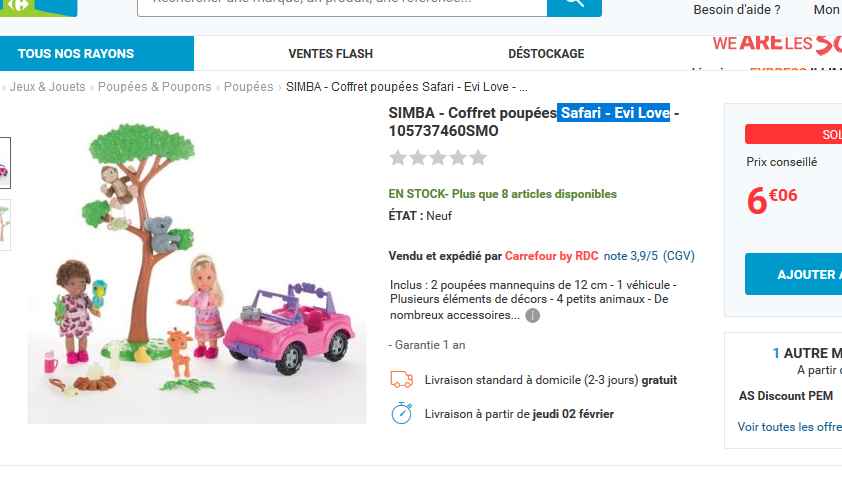Click the stopwatch delivery date icon
842x482 pixels.
pyautogui.click(x=402, y=413)
